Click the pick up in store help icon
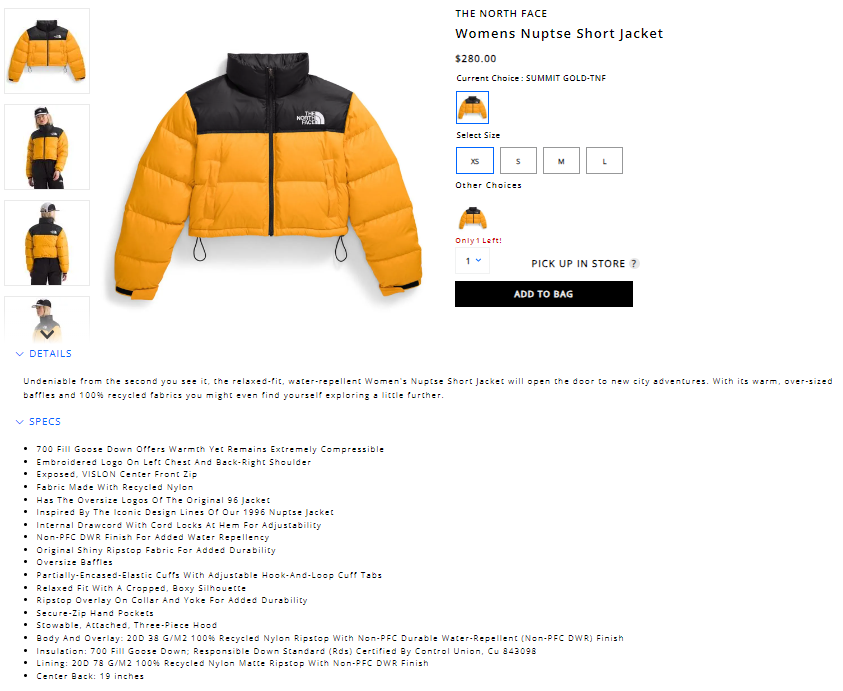 tap(634, 263)
